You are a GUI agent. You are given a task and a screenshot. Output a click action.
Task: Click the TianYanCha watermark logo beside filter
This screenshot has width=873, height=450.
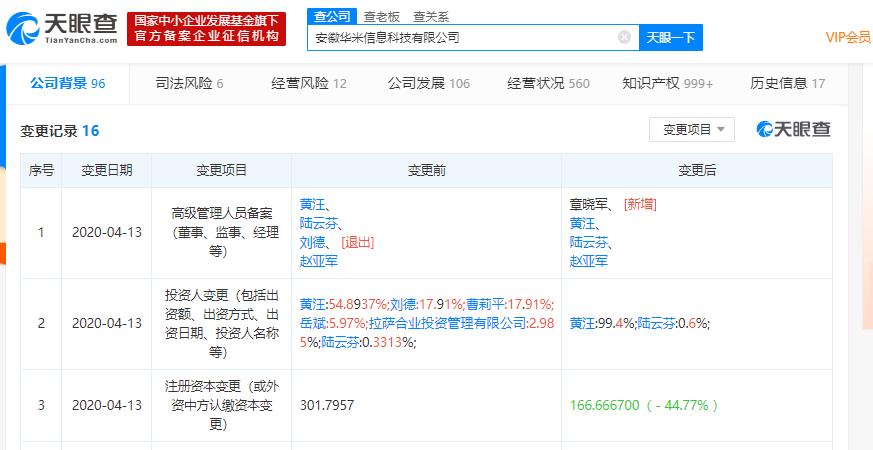(793, 129)
